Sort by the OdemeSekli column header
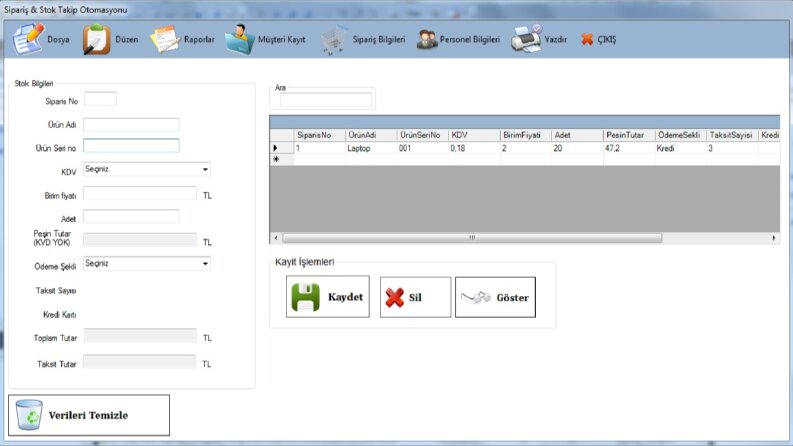This screenshot has width=793, height=446. pos(681,135)
